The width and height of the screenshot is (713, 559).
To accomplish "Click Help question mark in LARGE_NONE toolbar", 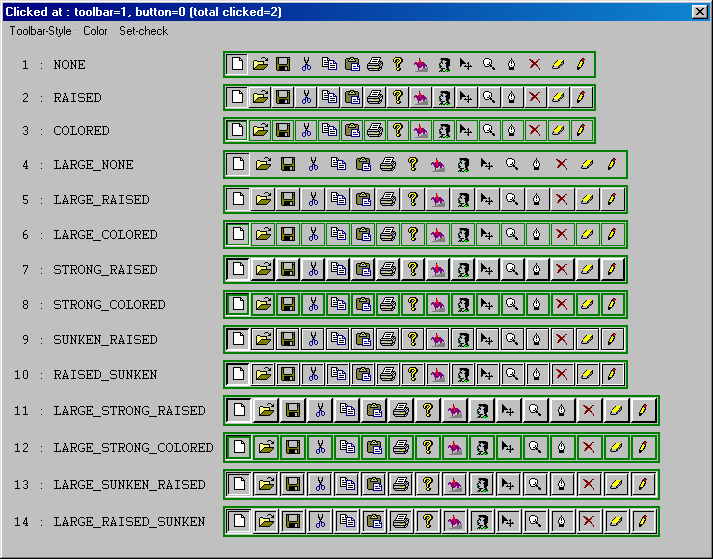I will coord(412,164).
